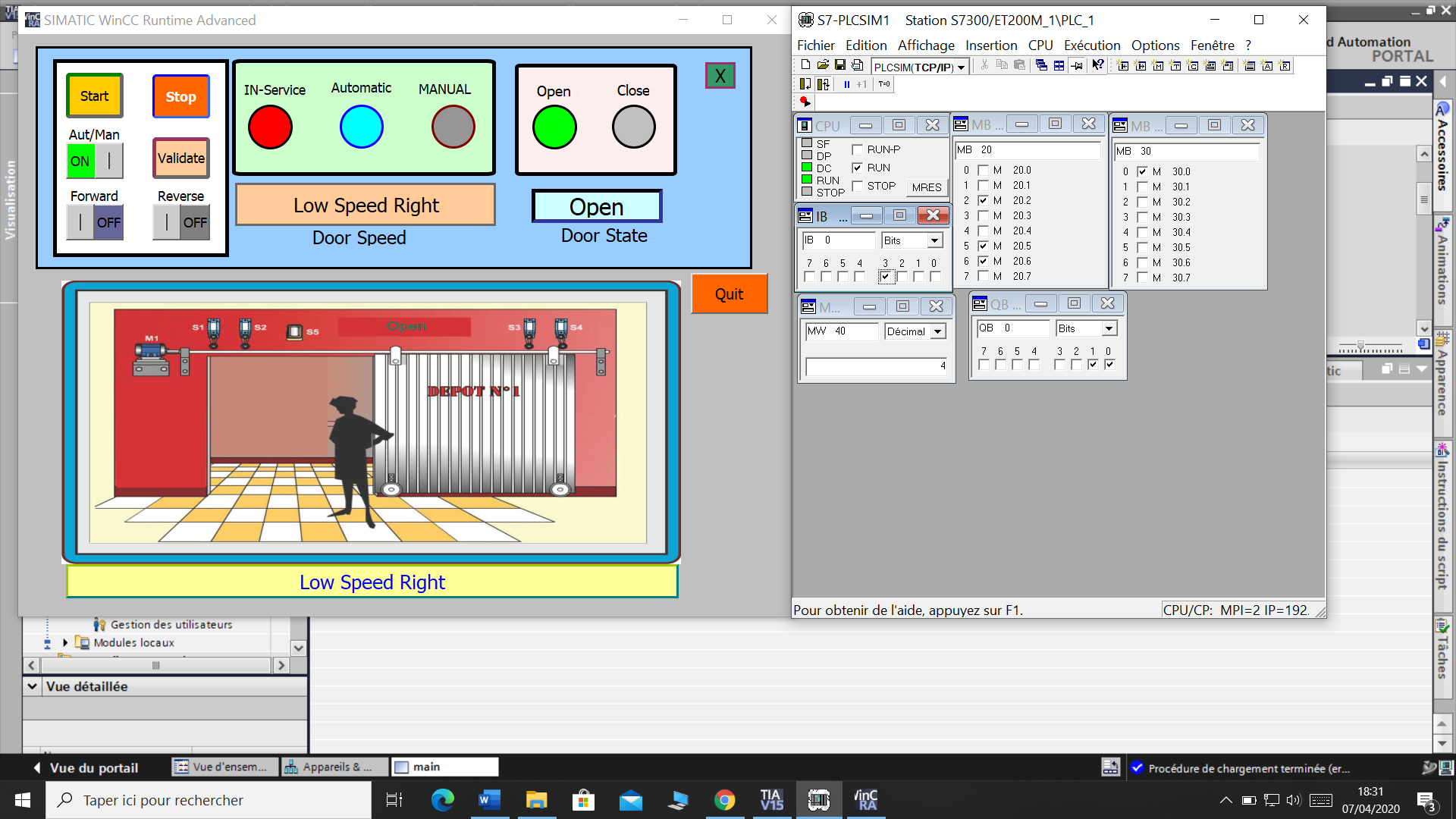
Task: Open the Windows search box
Action: point(209,800)
